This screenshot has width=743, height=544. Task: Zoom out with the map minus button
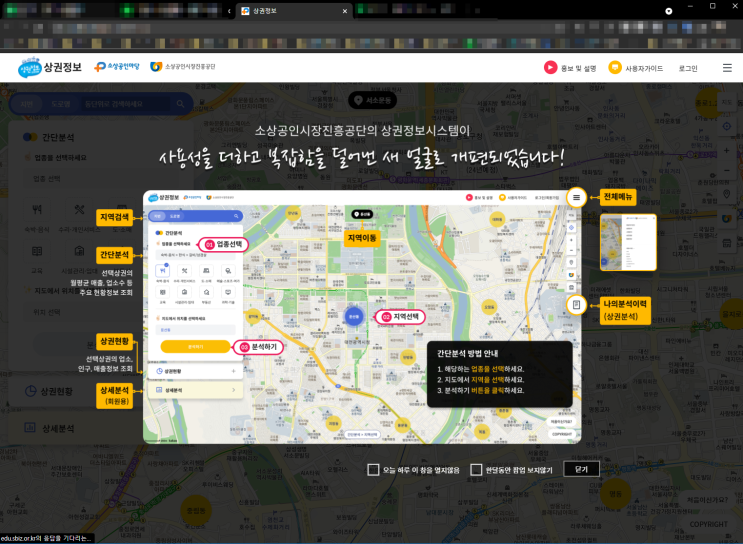[726, 171]
